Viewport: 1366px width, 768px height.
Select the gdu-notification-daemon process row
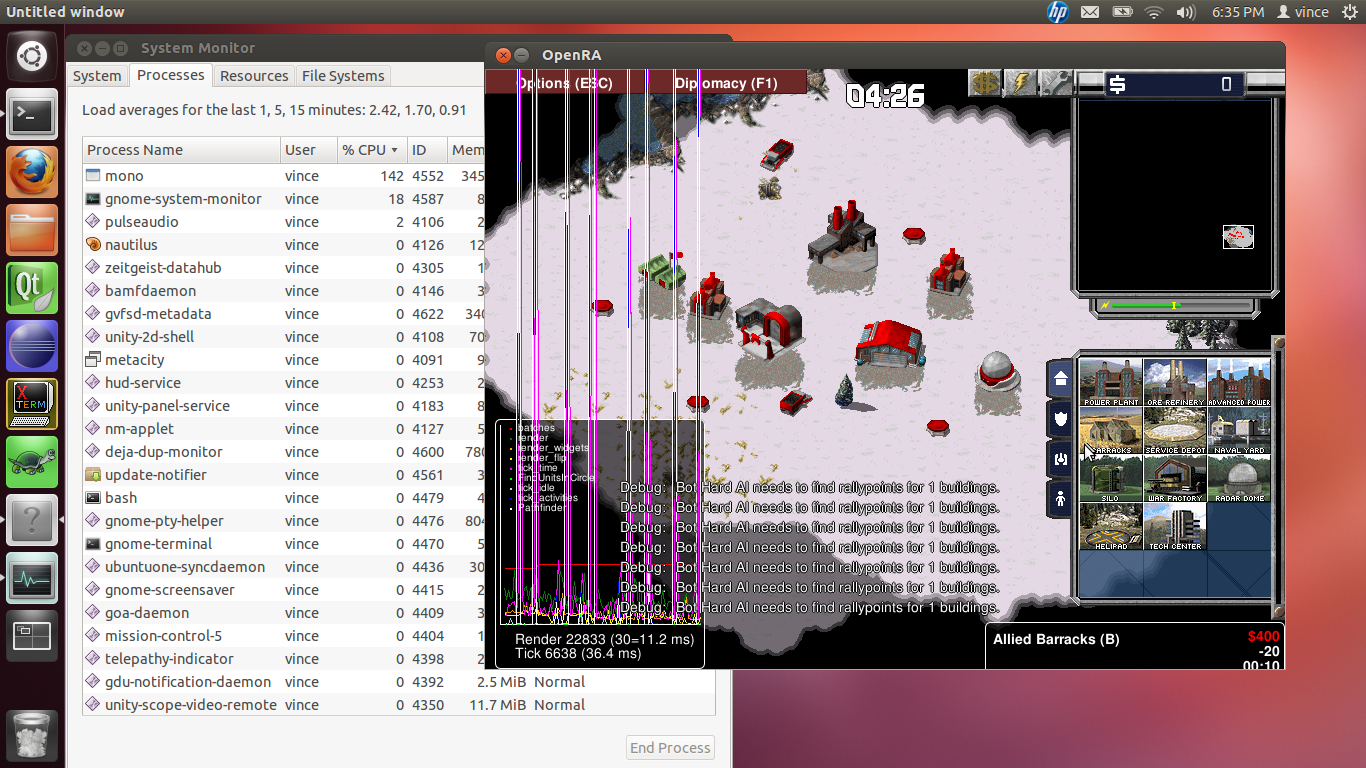click(x=399, y=682)
